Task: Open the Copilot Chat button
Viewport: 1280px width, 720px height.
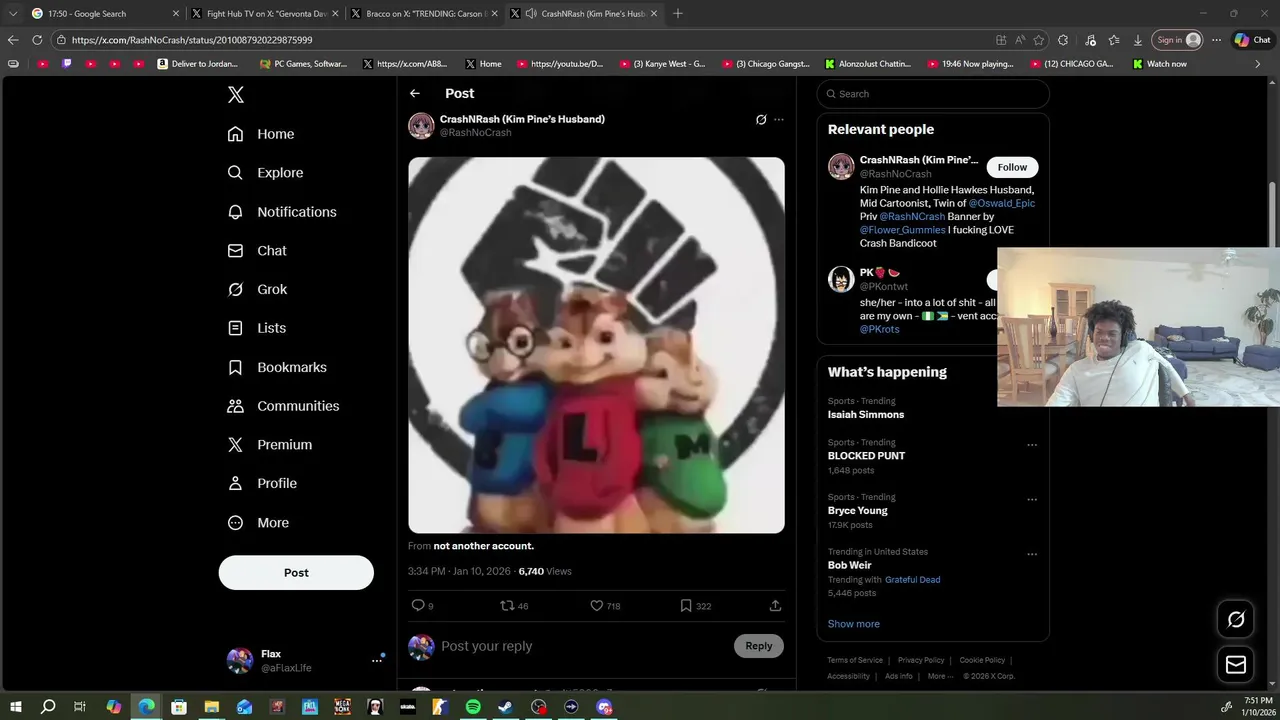Action: (x=1253, y=40)
